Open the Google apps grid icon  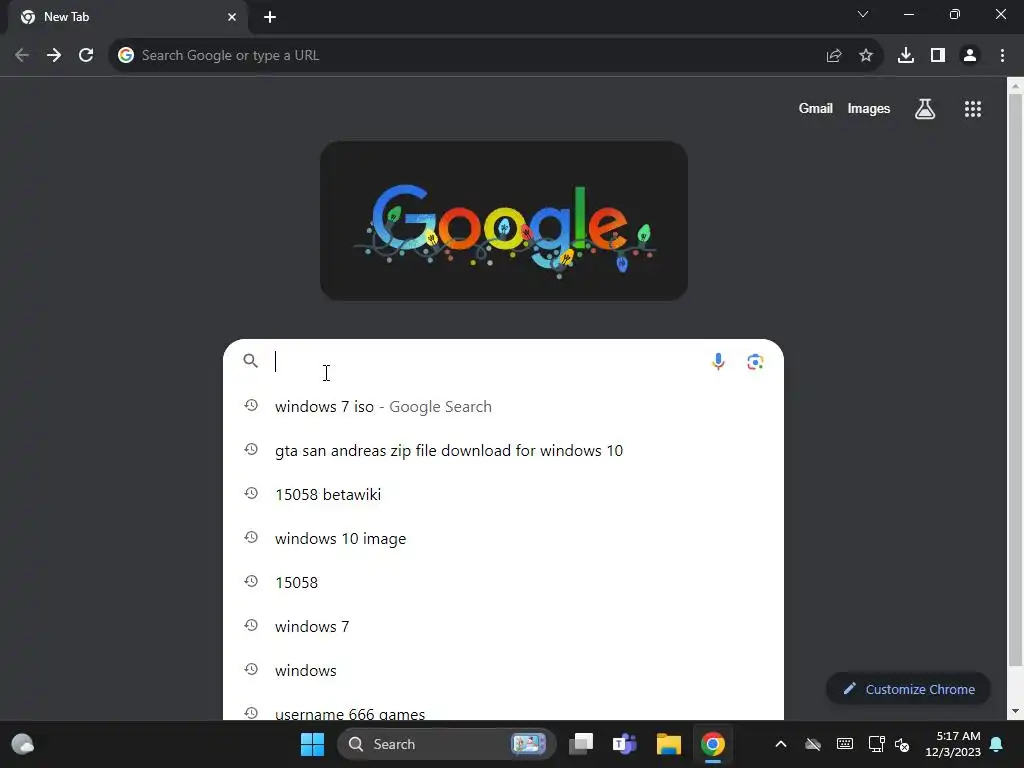(973, 109)
